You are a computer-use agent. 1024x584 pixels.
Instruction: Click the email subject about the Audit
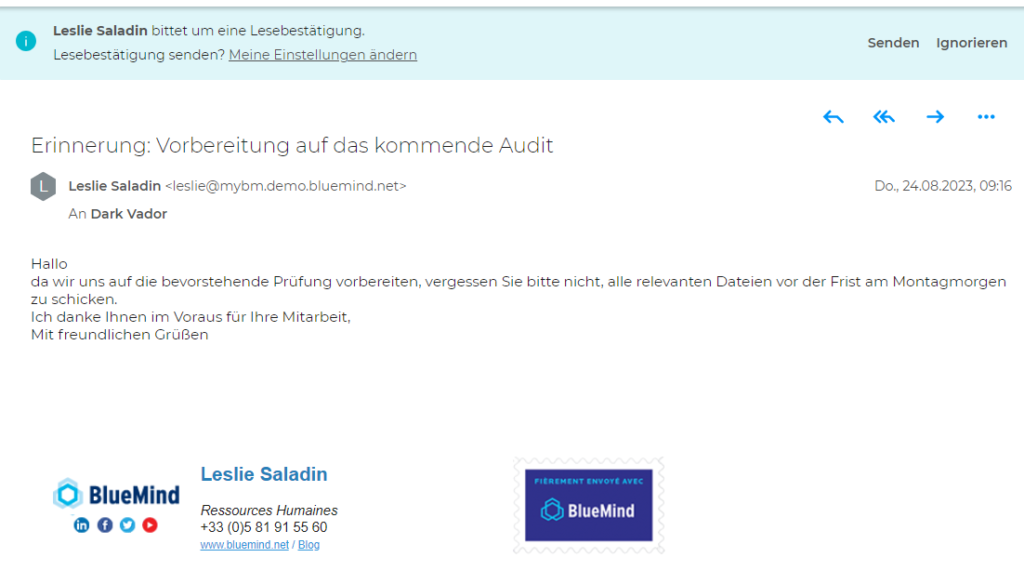click(292, 146)
